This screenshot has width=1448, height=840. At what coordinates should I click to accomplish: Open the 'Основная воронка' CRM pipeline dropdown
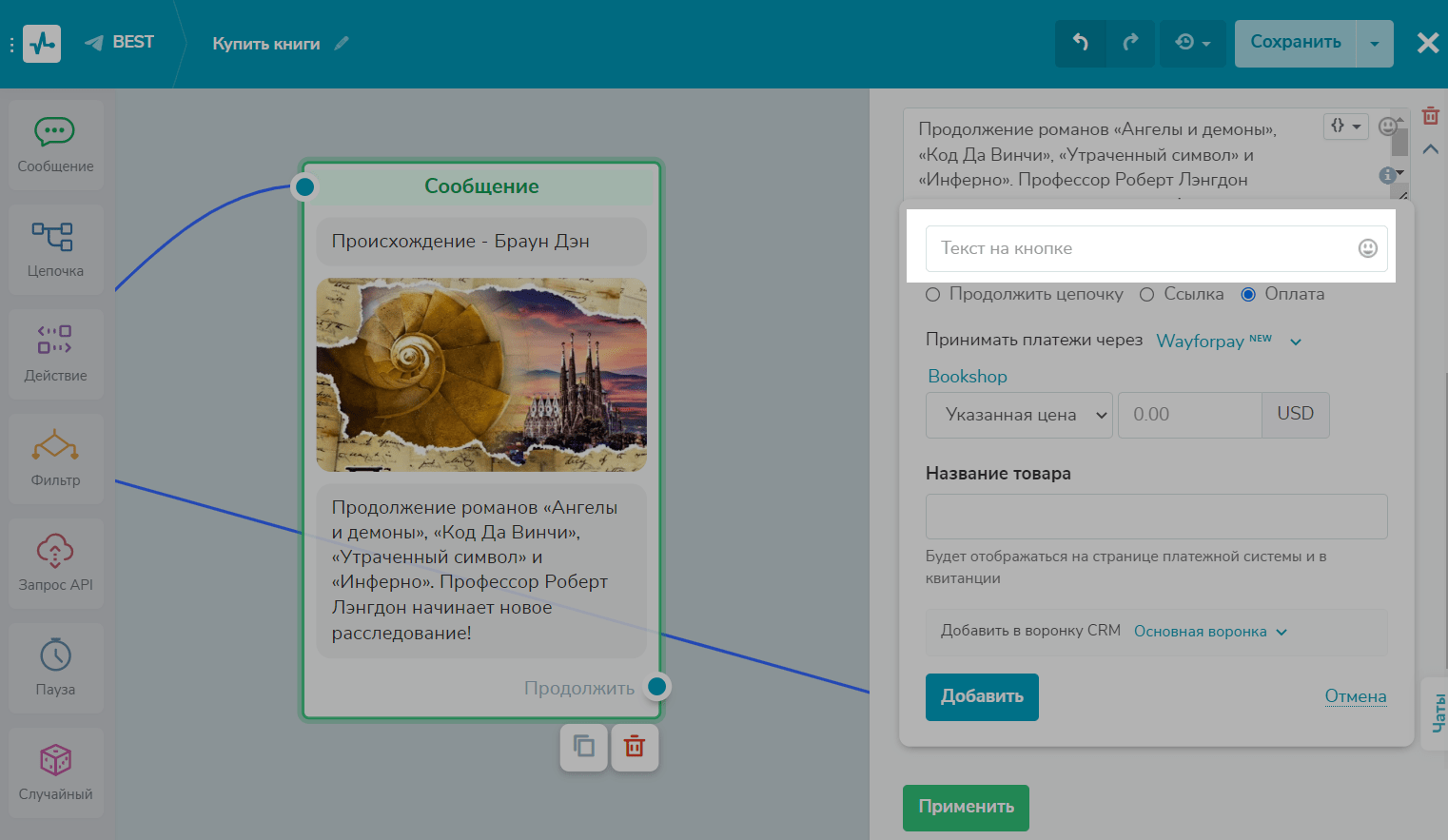tap(1210, 632)
